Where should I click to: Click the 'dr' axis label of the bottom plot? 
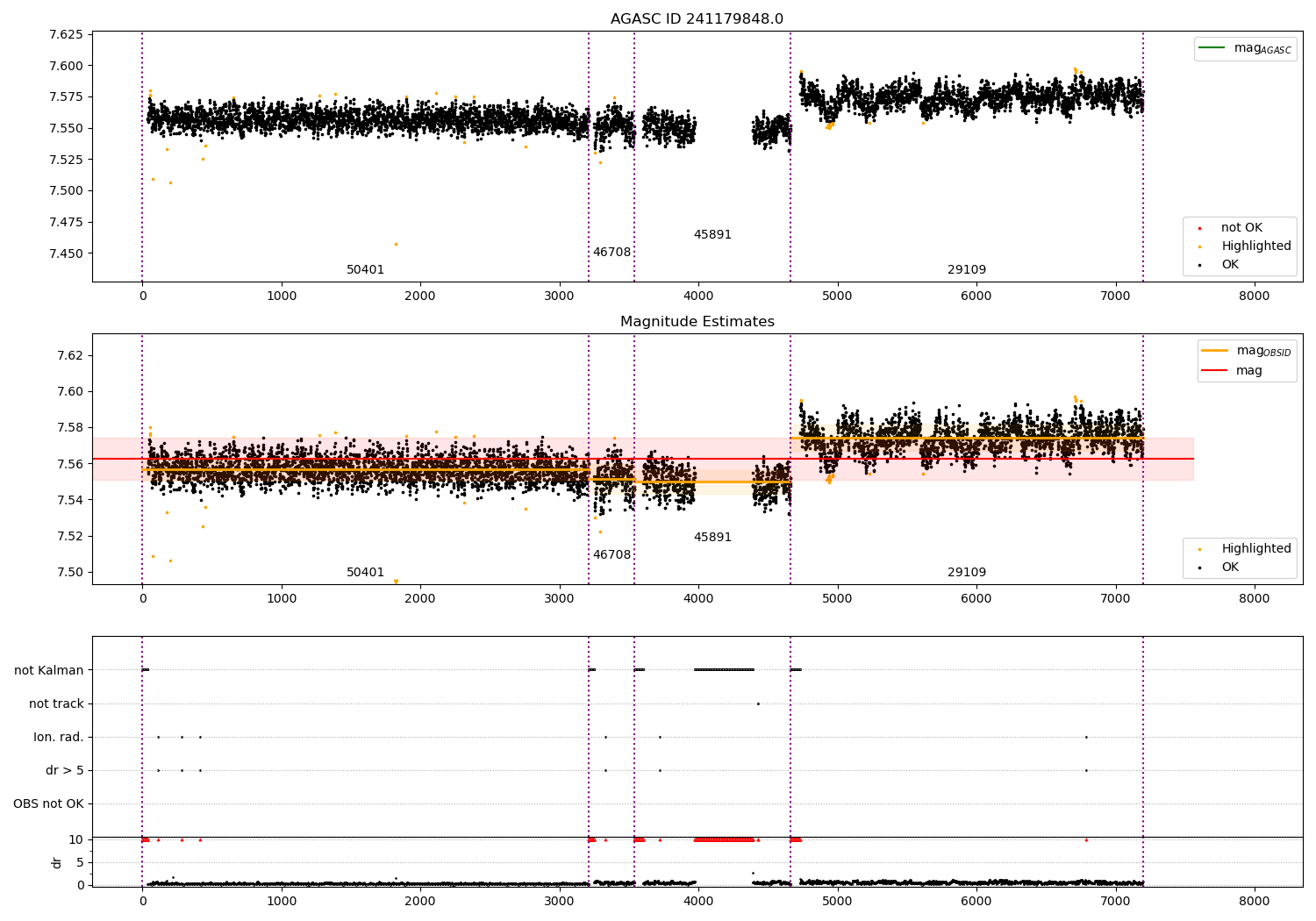click(57, 862)
